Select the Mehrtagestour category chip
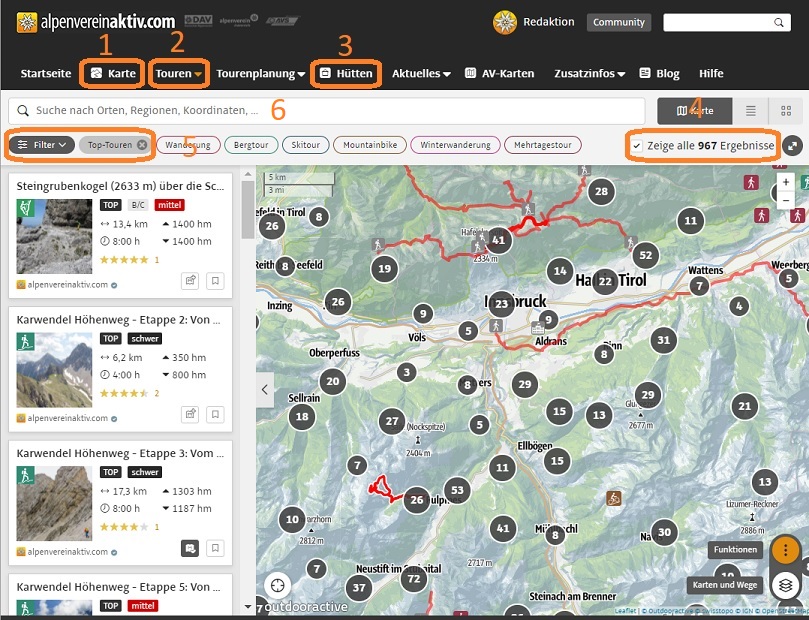The width and height of the screenshot is (809, 620). 543,145
